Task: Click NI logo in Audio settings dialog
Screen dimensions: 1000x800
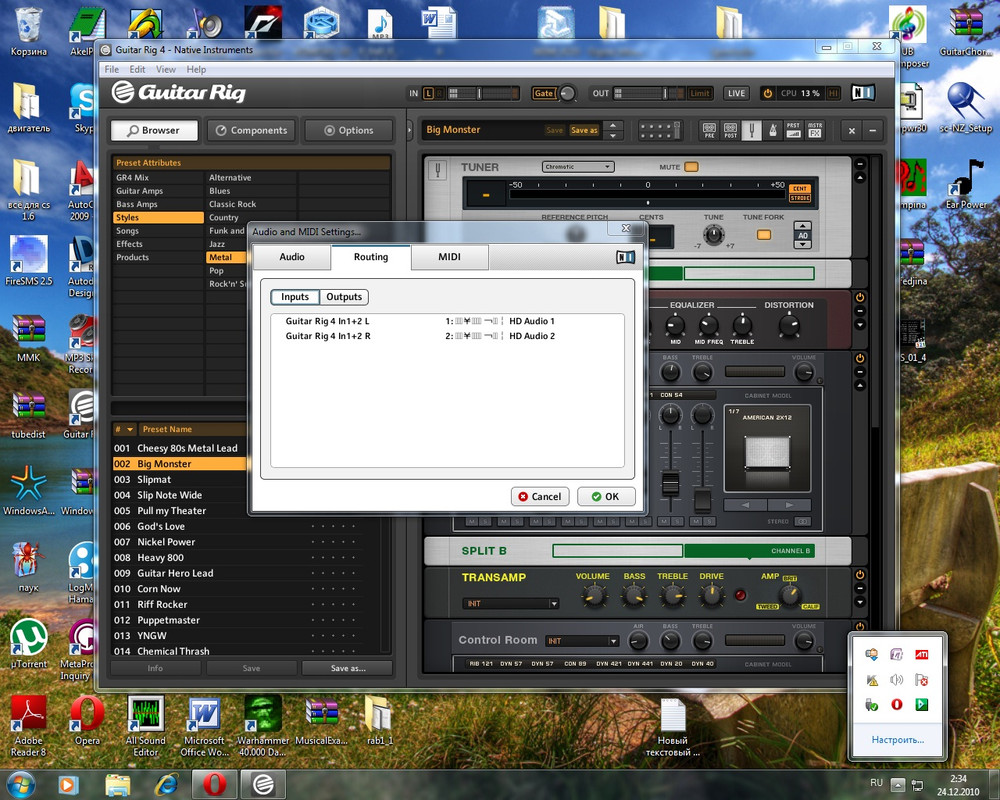Action: click(x=625, y=257)
